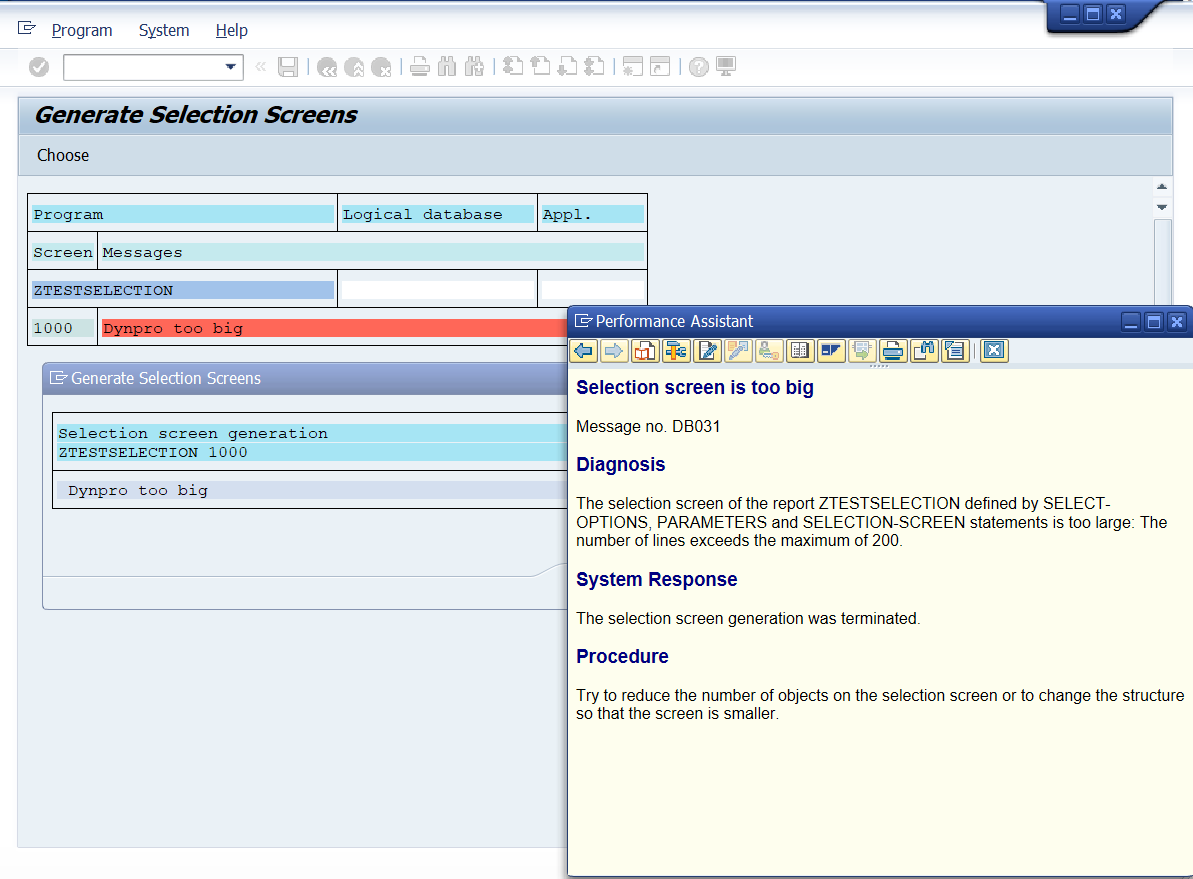
Task: Click the Exit icon in main toolbar
Action: pos(355,67)
